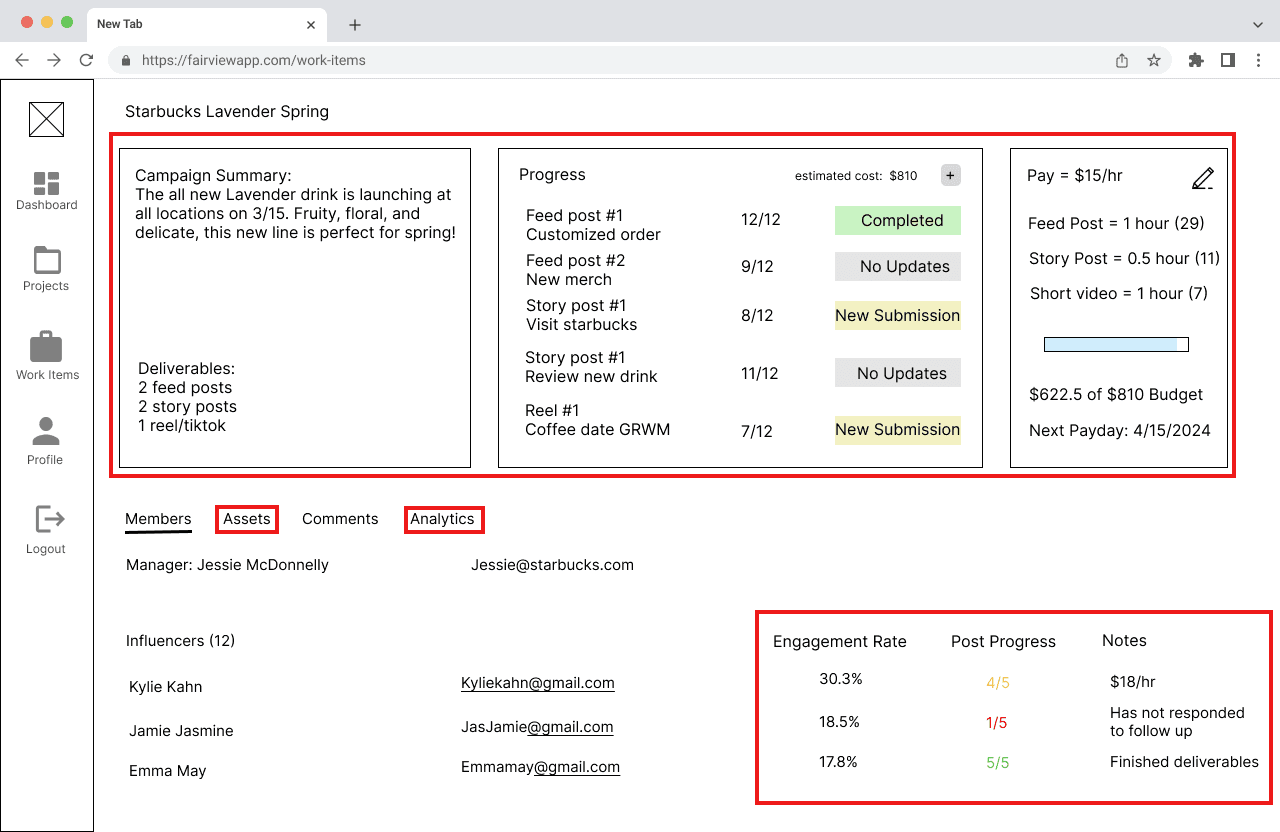Open the Profile person icon

coord(45,432)
